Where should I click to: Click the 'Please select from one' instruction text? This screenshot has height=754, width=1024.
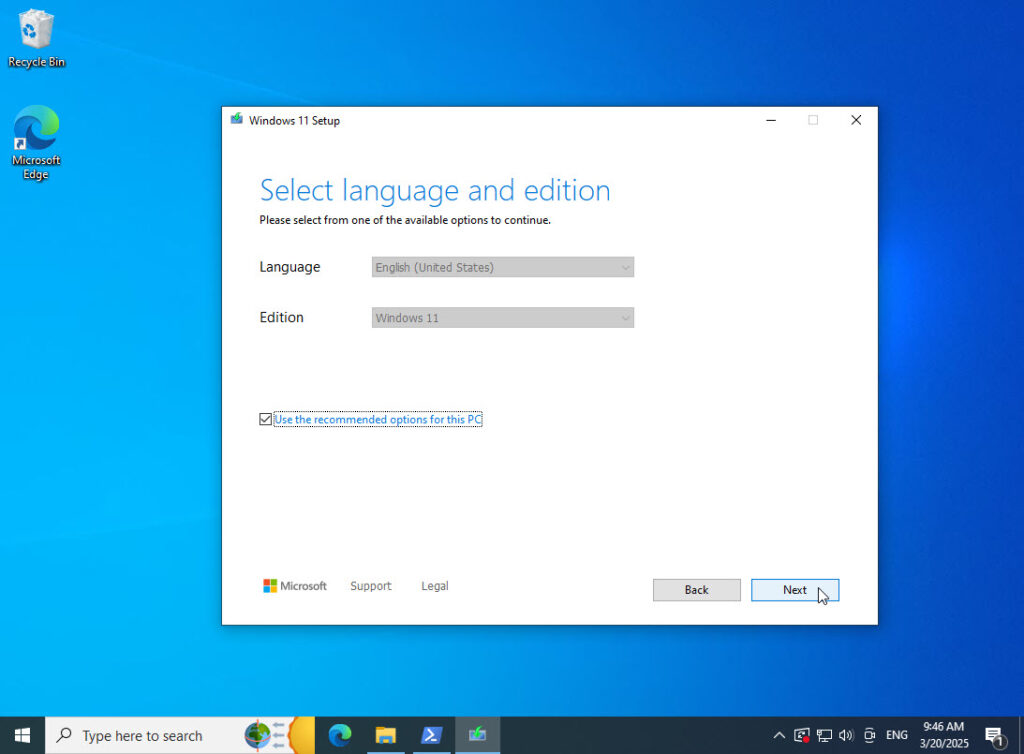pos(405,220)
